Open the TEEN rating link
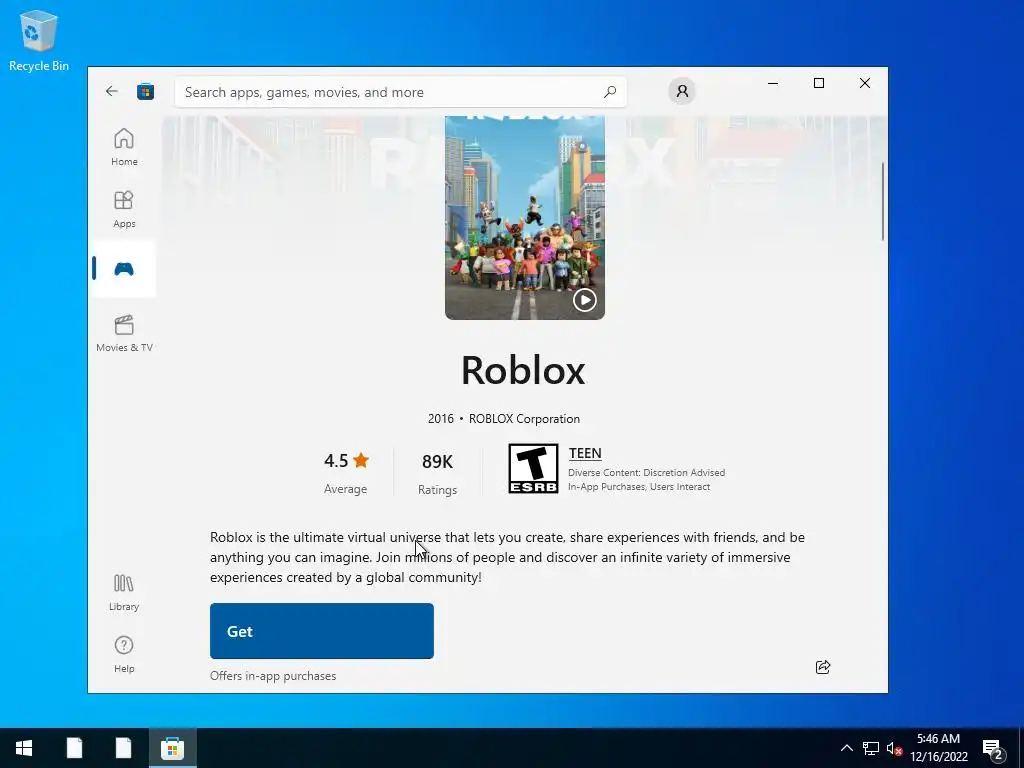This screenshot has width=1024, height=768. [585, 453]
